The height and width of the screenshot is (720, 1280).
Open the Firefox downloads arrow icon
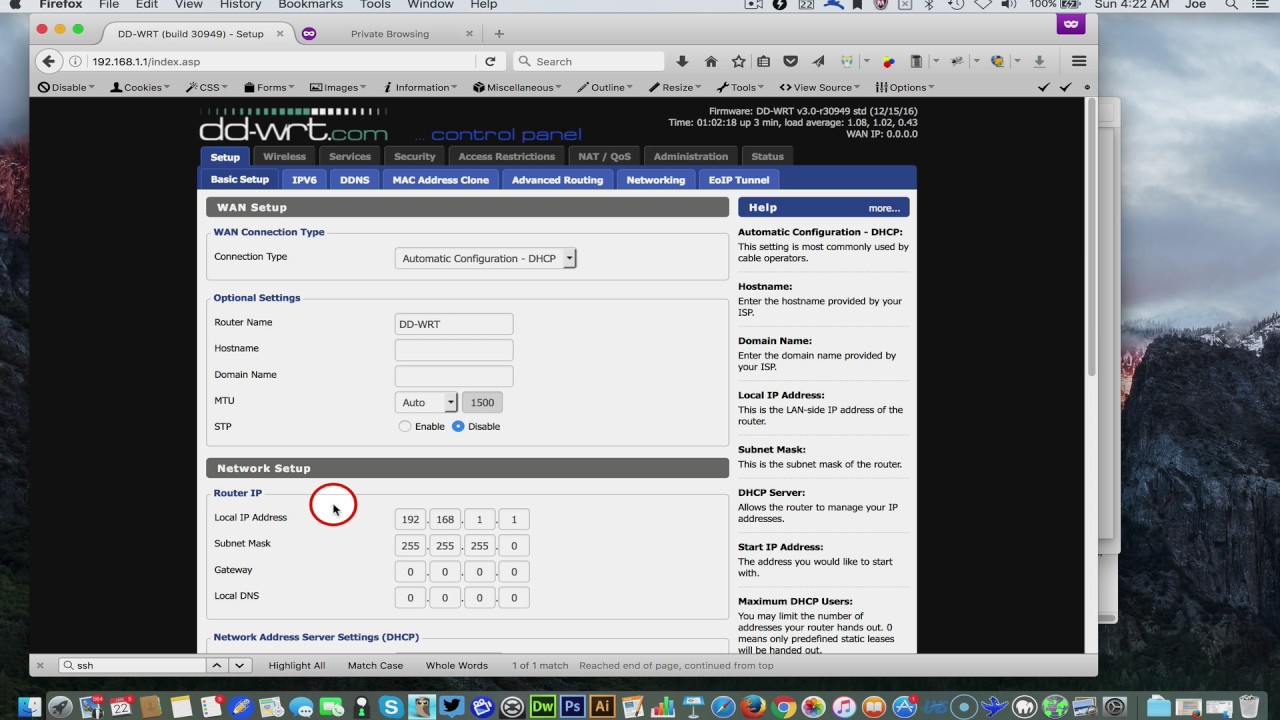(x=682, y=61)
